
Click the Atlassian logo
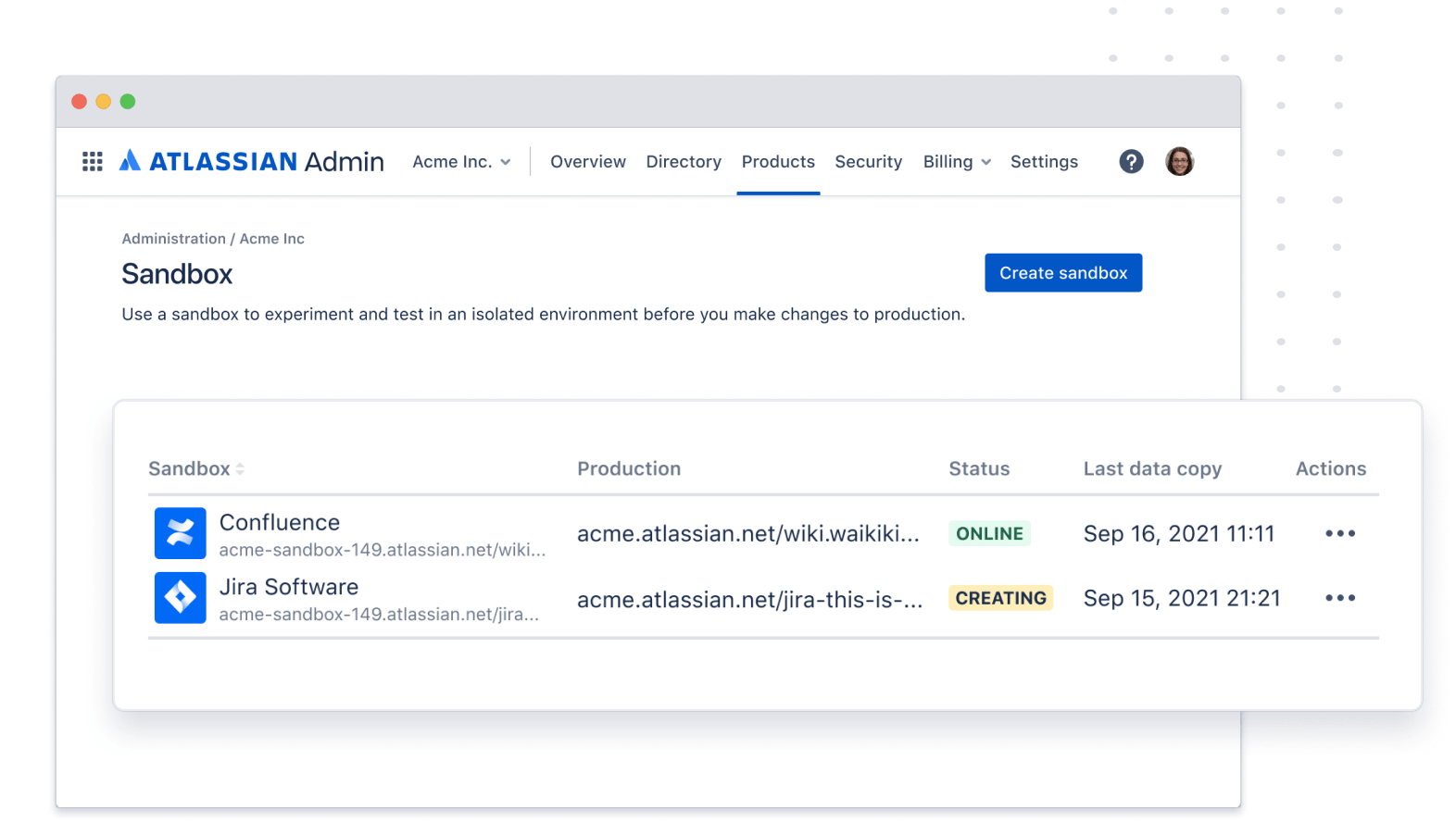[x=131, y=161]
